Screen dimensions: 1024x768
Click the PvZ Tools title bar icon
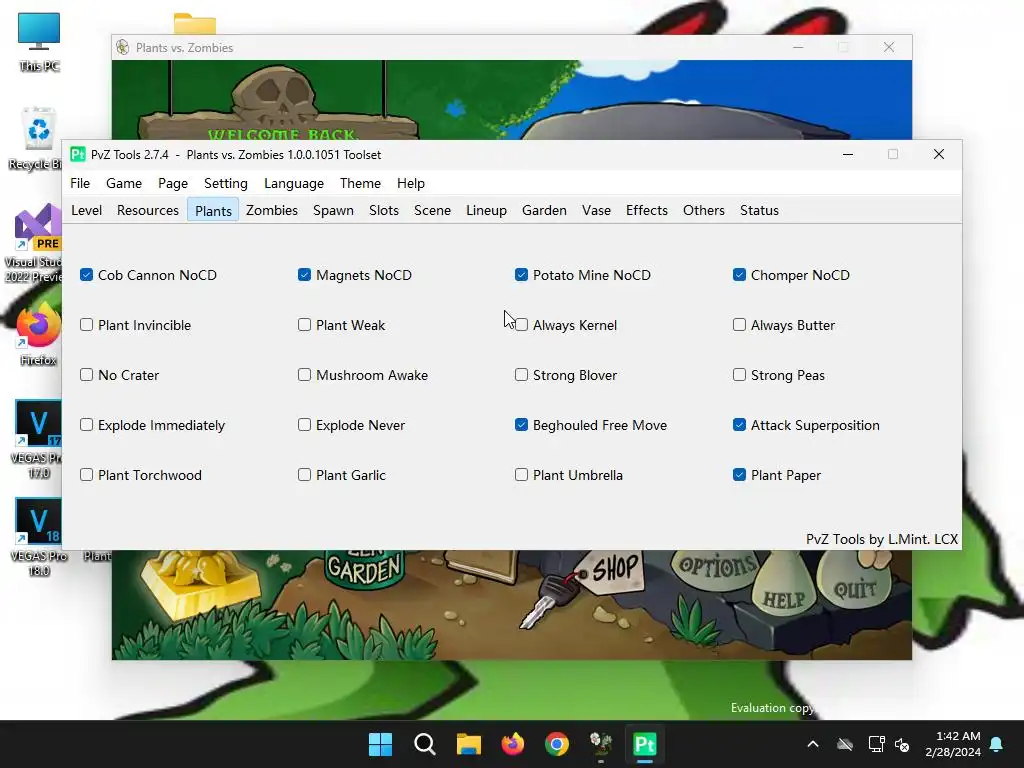(x=78, y=154)
